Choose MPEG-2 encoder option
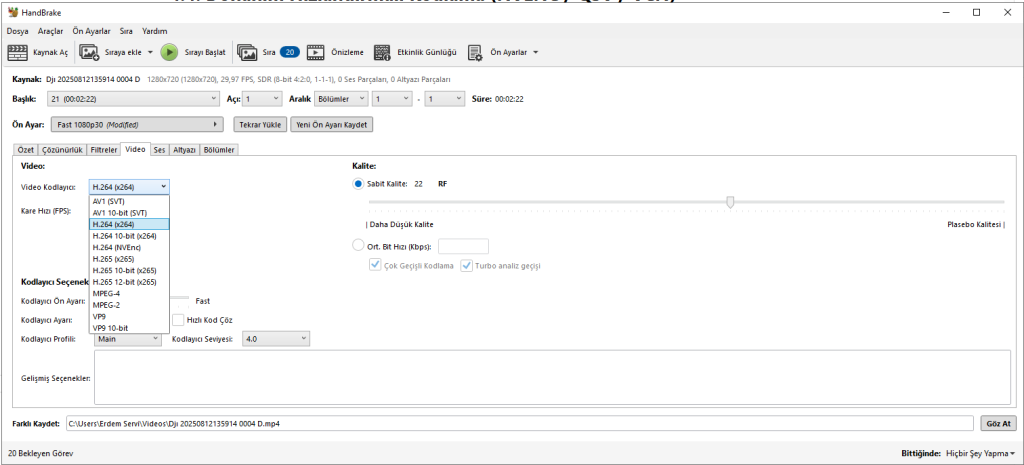1024x465 pixels. 129,304
